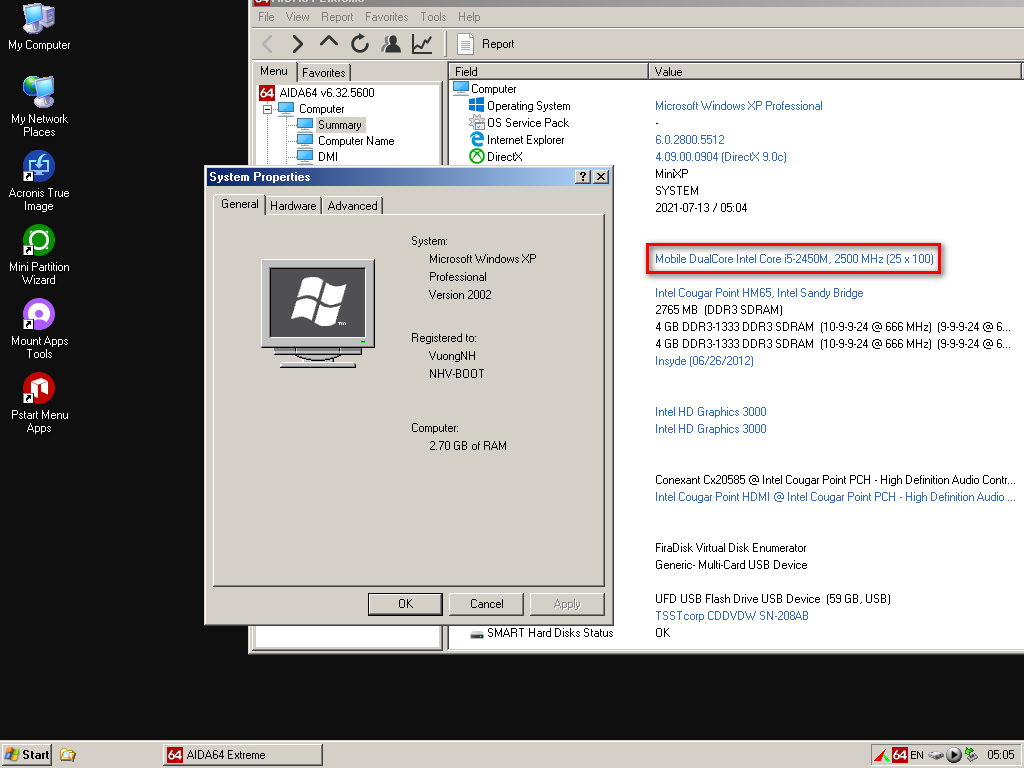Select the DirectX field row
The image size is (1024, 768).
point(496,157)
